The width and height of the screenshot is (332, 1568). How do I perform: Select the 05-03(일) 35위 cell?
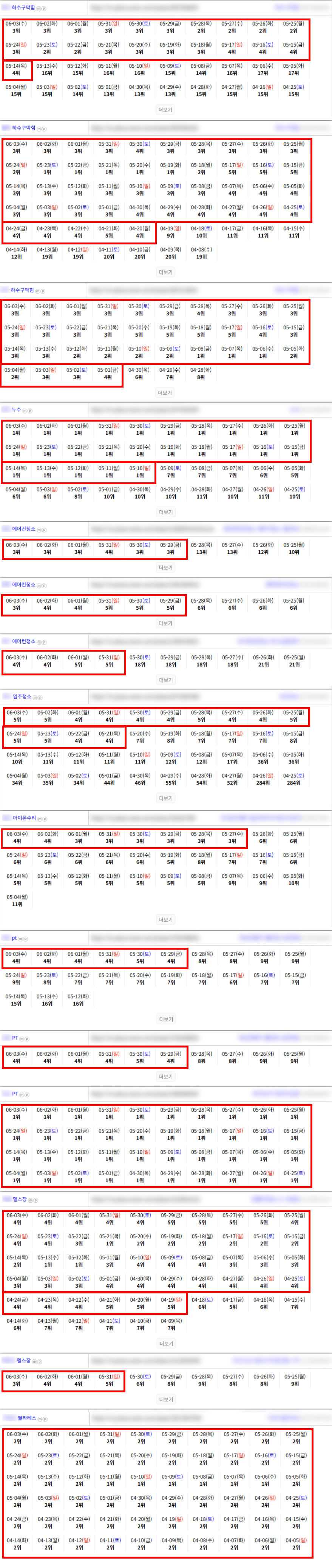coord(48,780)
